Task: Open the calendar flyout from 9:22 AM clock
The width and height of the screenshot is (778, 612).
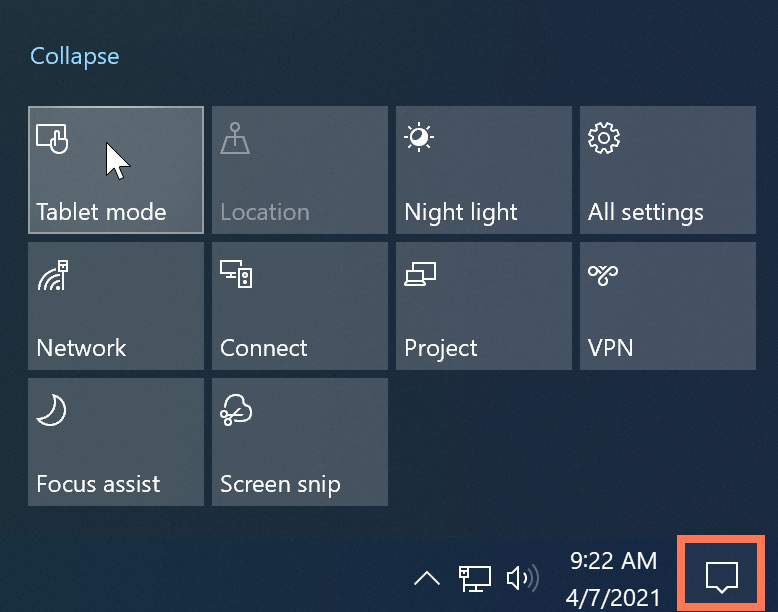Action: pos(613,560)
